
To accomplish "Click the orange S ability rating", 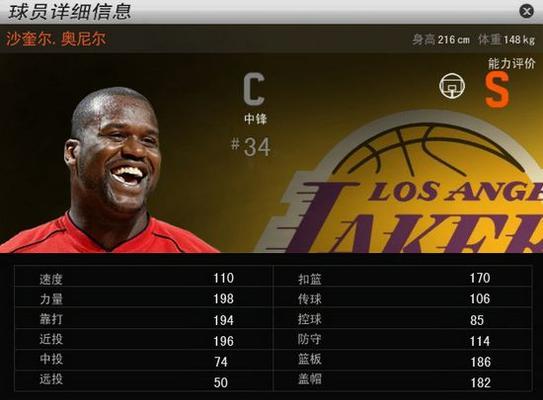I will tap(497, 90).
